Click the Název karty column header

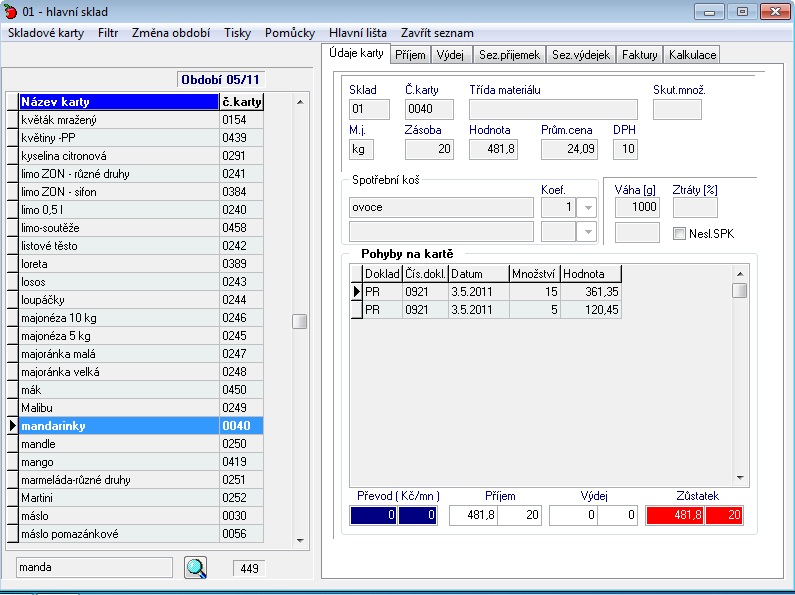click(x=119, y=102)
